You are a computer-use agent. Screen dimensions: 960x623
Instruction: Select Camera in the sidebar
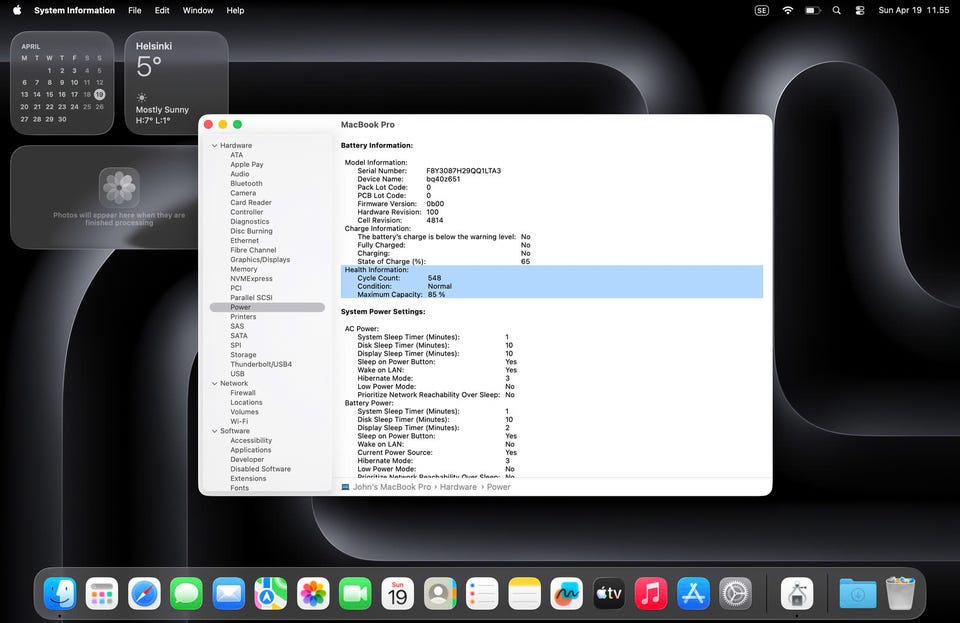tap(243, 193)
